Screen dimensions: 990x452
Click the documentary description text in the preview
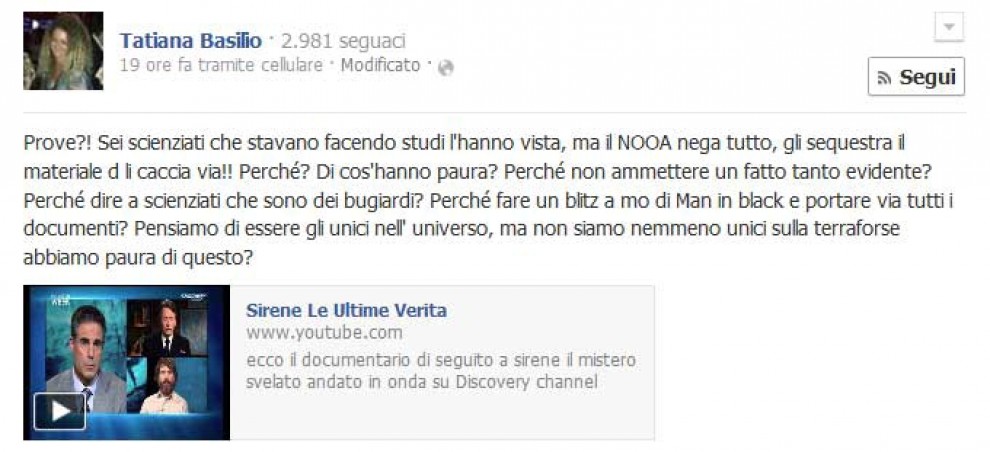click(x=441, y=371)
